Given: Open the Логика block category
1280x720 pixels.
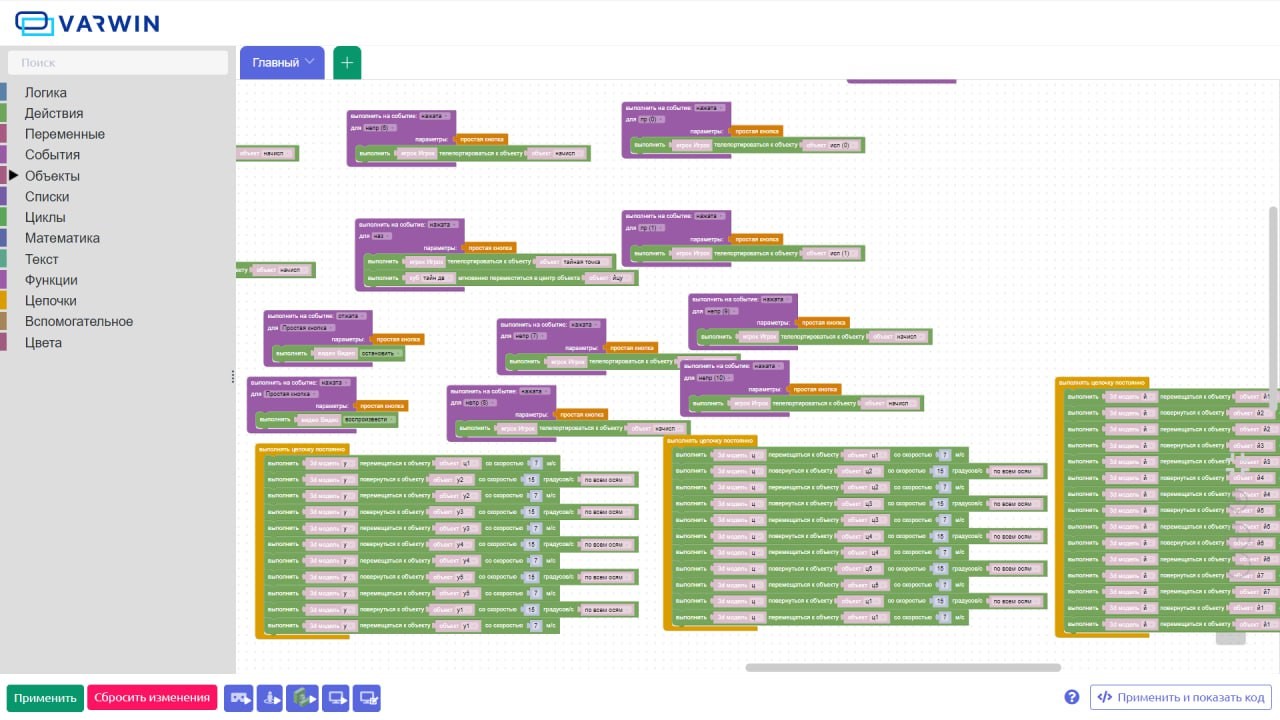Looking at the screenshot, I should pos(46,93).
